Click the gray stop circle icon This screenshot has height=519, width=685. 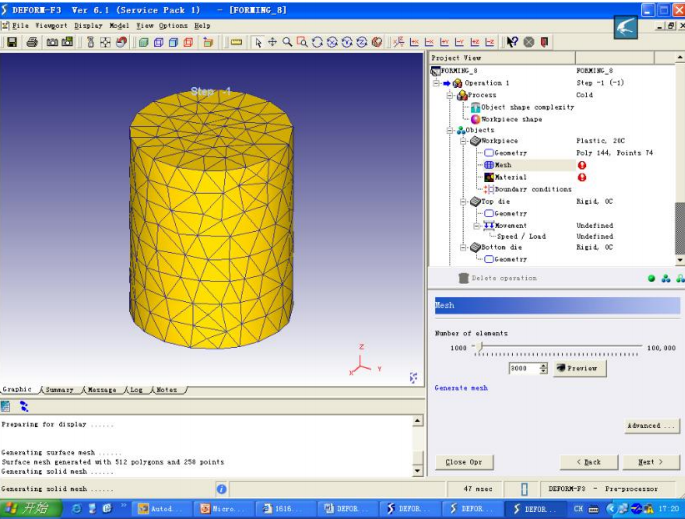point(529,42)
